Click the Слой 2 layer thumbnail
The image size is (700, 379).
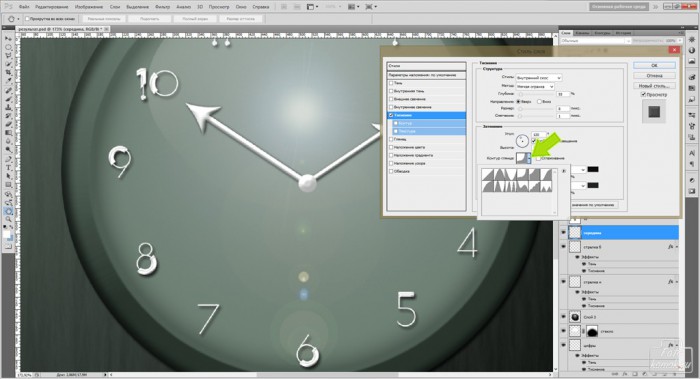tap(575, 317)
